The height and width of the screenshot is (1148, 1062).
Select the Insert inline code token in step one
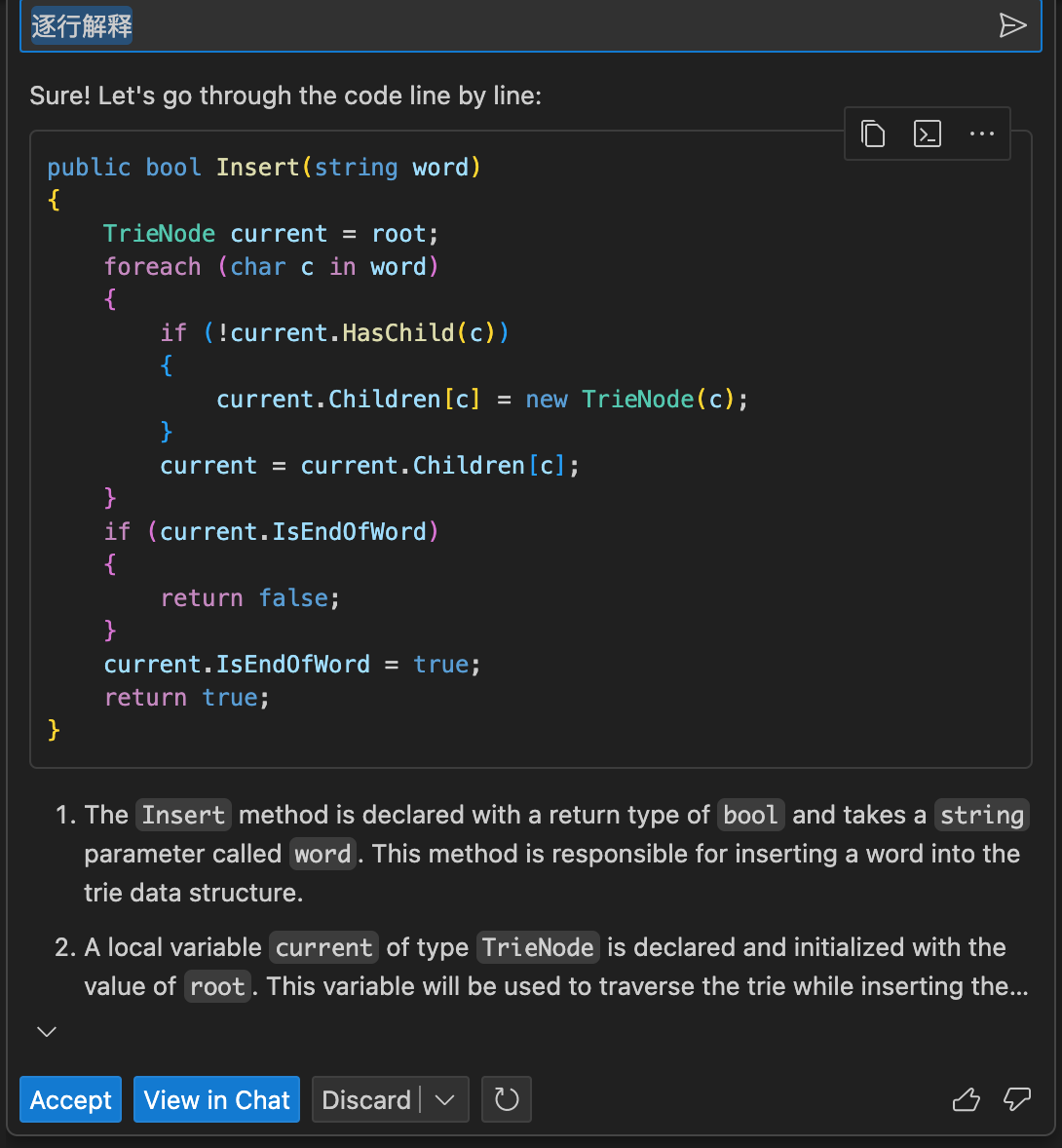point(183,815)
